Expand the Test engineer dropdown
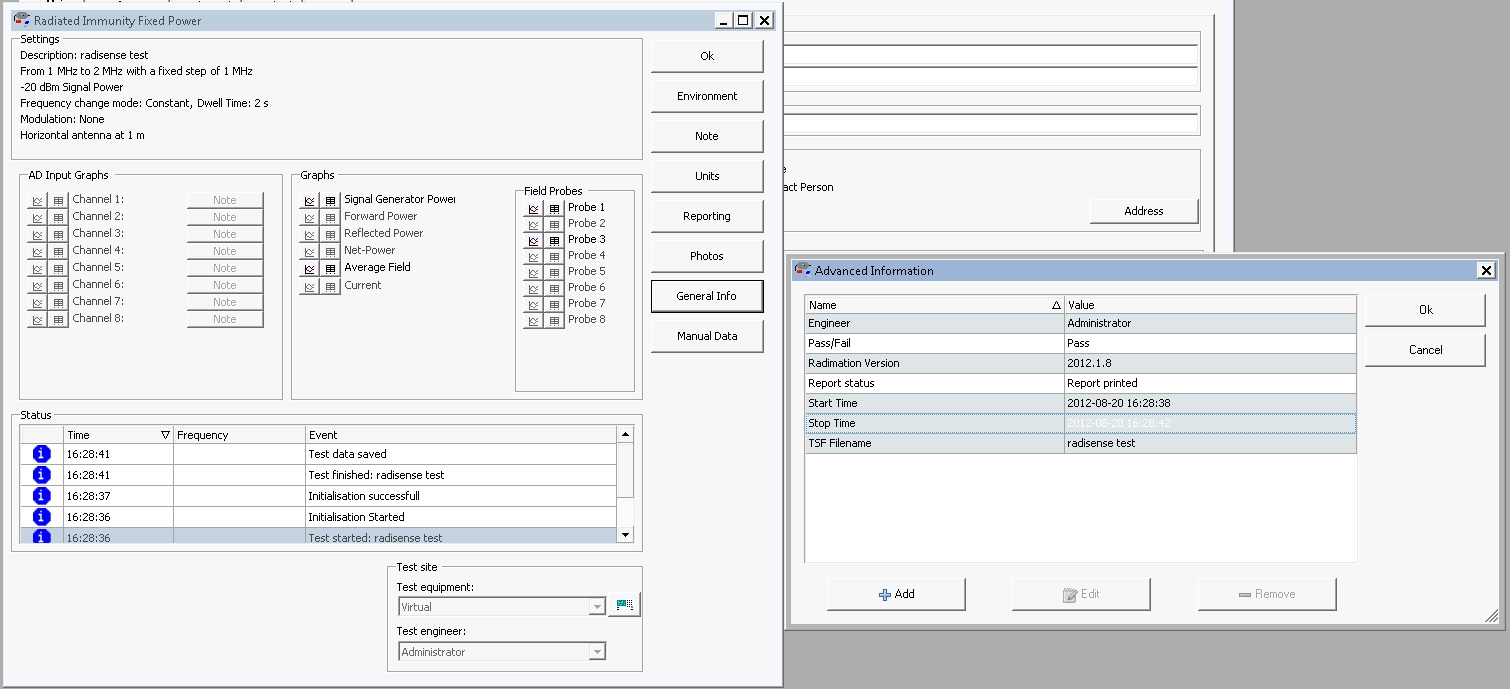 (597, 652)
